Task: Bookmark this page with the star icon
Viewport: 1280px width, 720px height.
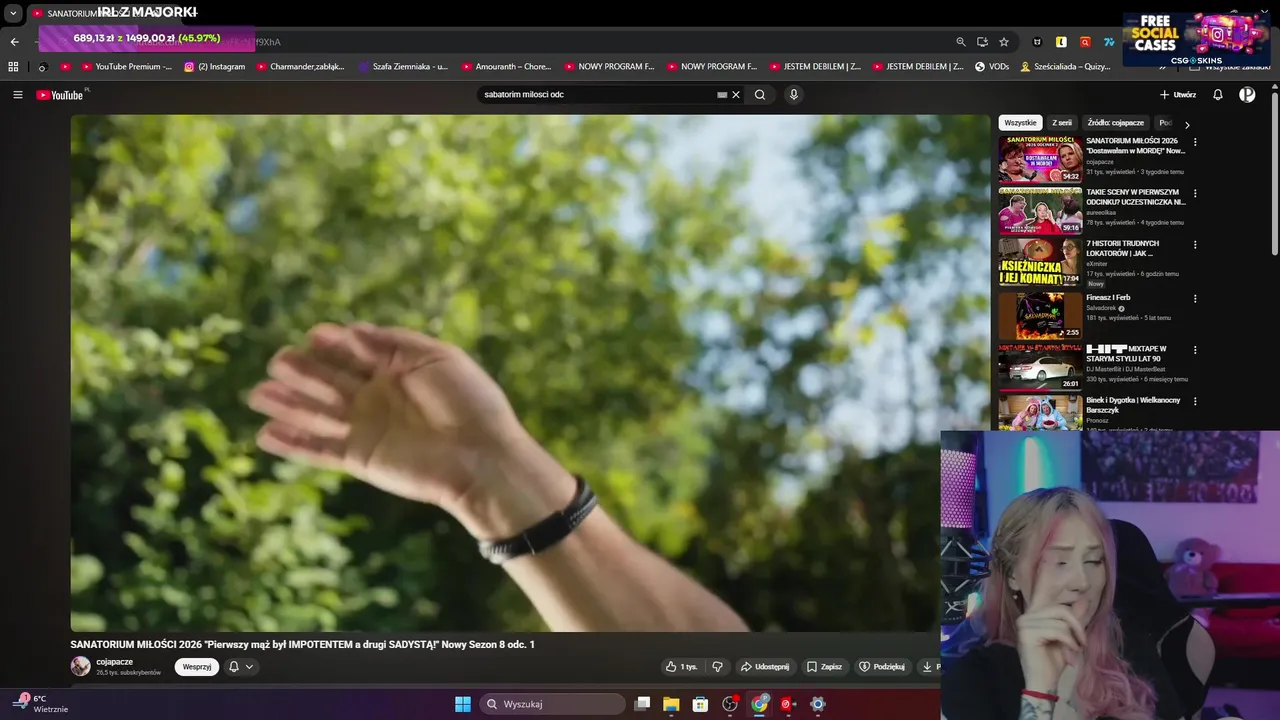Action: tap(1004, 42)
